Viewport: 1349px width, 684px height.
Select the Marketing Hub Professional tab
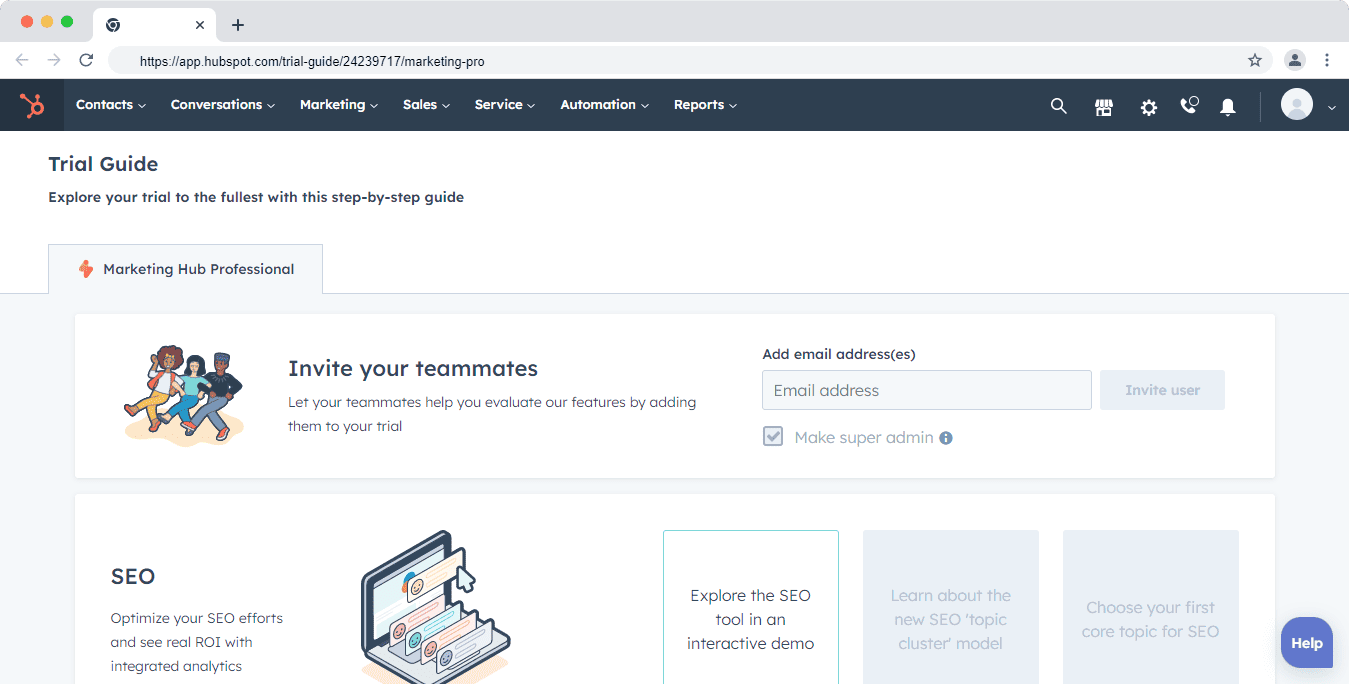point(186,269)
